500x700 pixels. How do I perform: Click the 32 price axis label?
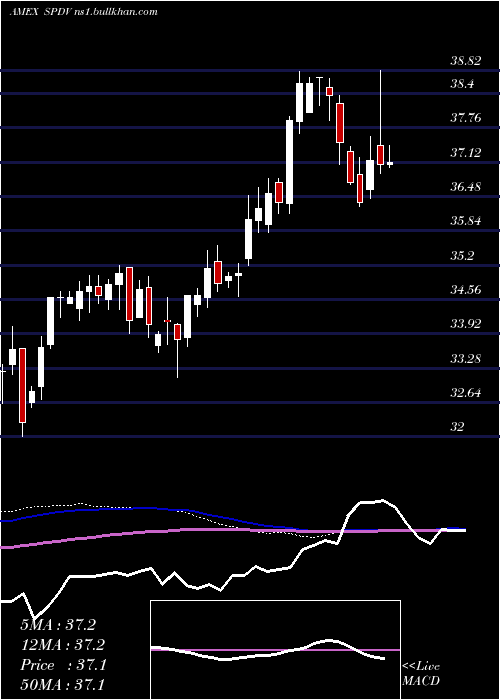coord(457,426)
